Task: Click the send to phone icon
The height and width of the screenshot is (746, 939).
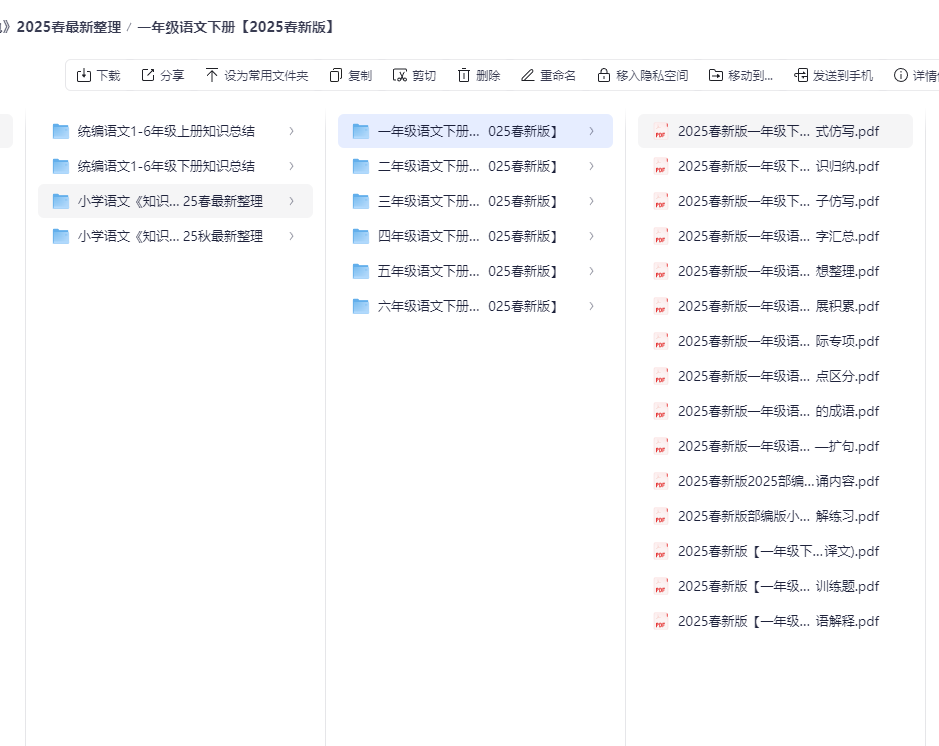Action: pyautogui.click(x=801, y=76)
